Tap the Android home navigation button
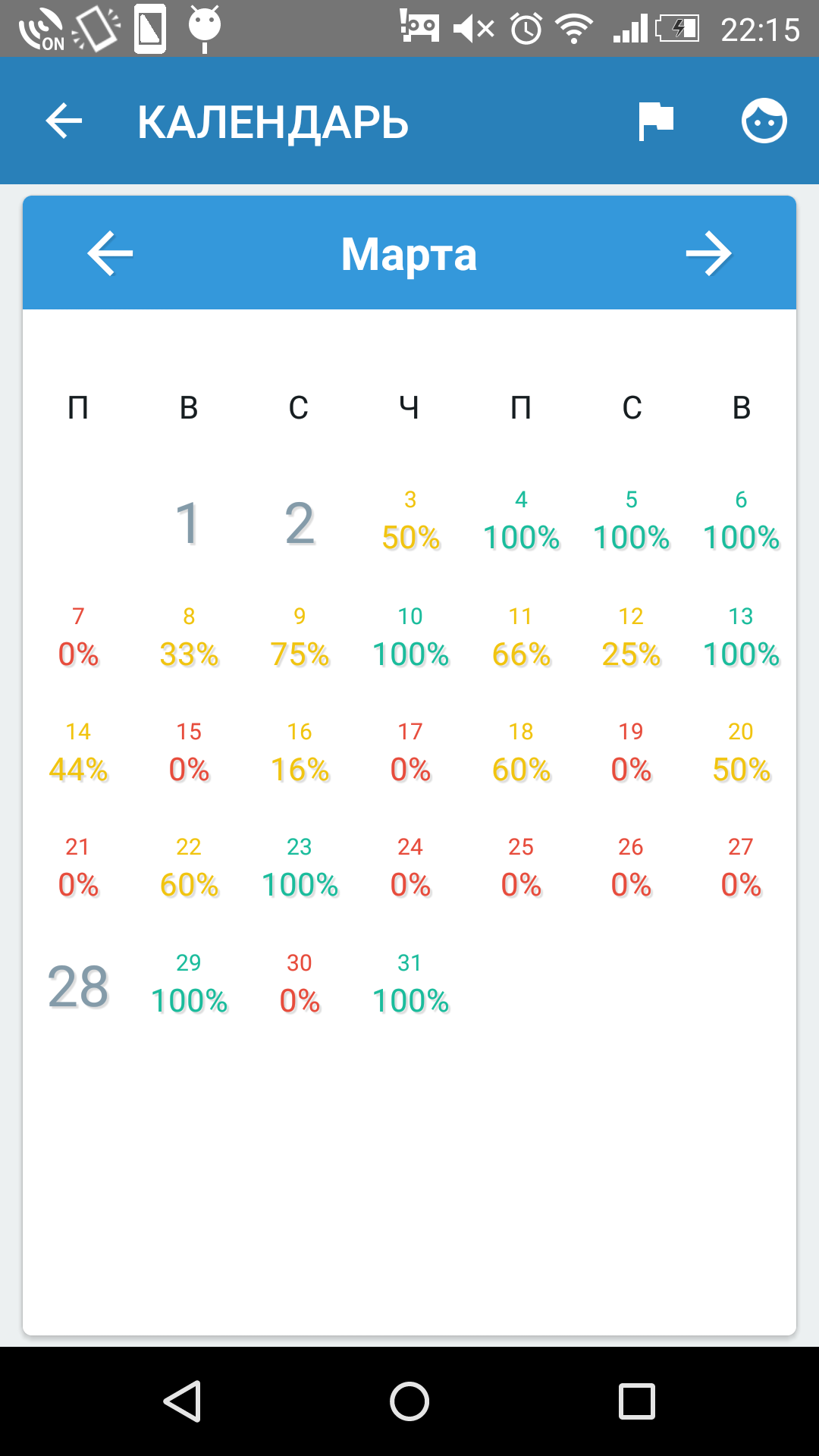819x1456 pixels. pos(409,1401)
